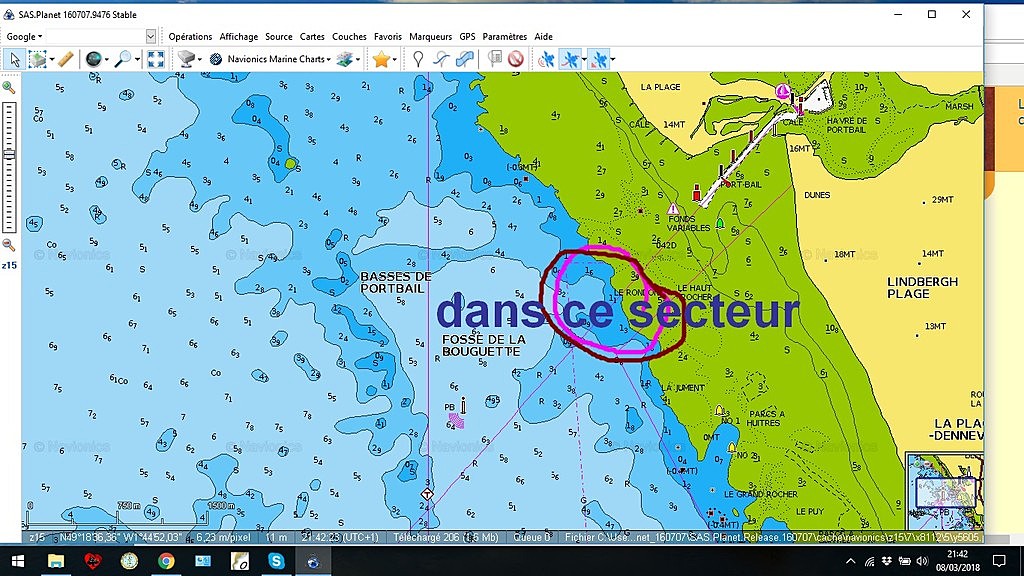The image size is (1024, 576).
Task: Expand the overlay layers dropdown arrow
Action: 357,59
